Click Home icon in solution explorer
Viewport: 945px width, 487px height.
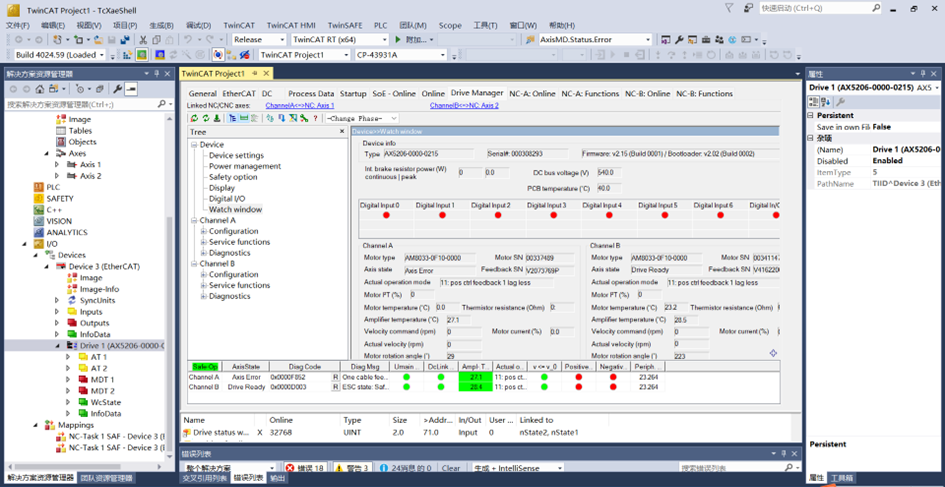pyautogui.click(x=40, y=89)
